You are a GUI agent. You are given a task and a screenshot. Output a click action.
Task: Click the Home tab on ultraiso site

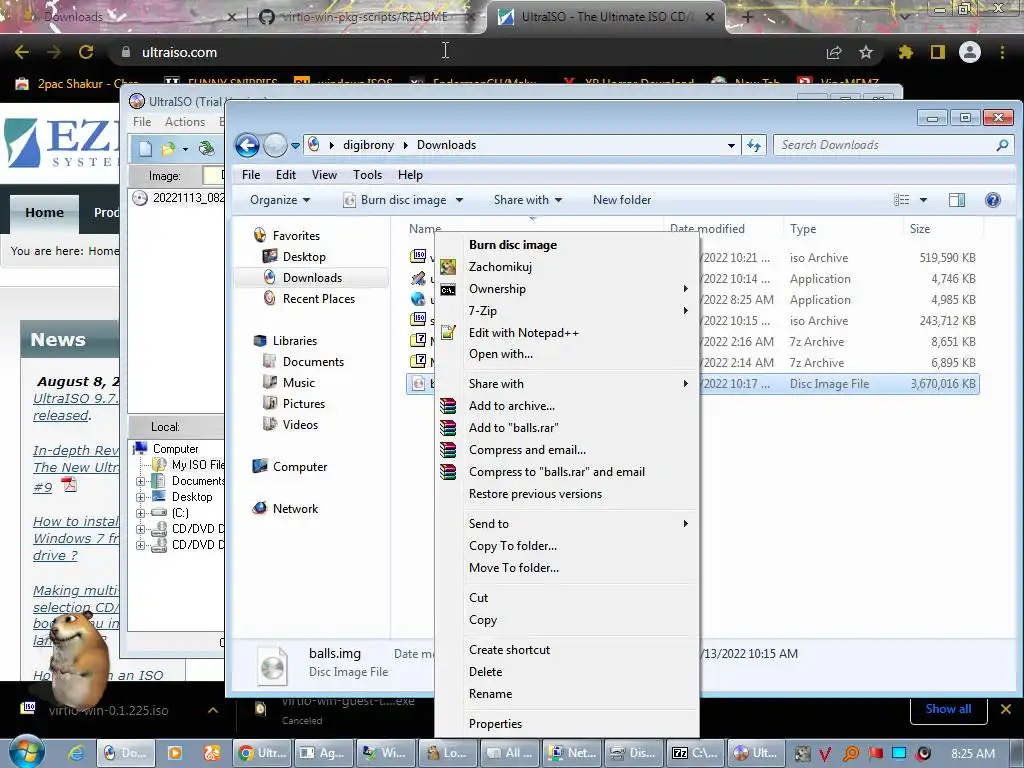click(x=44, y=213)
